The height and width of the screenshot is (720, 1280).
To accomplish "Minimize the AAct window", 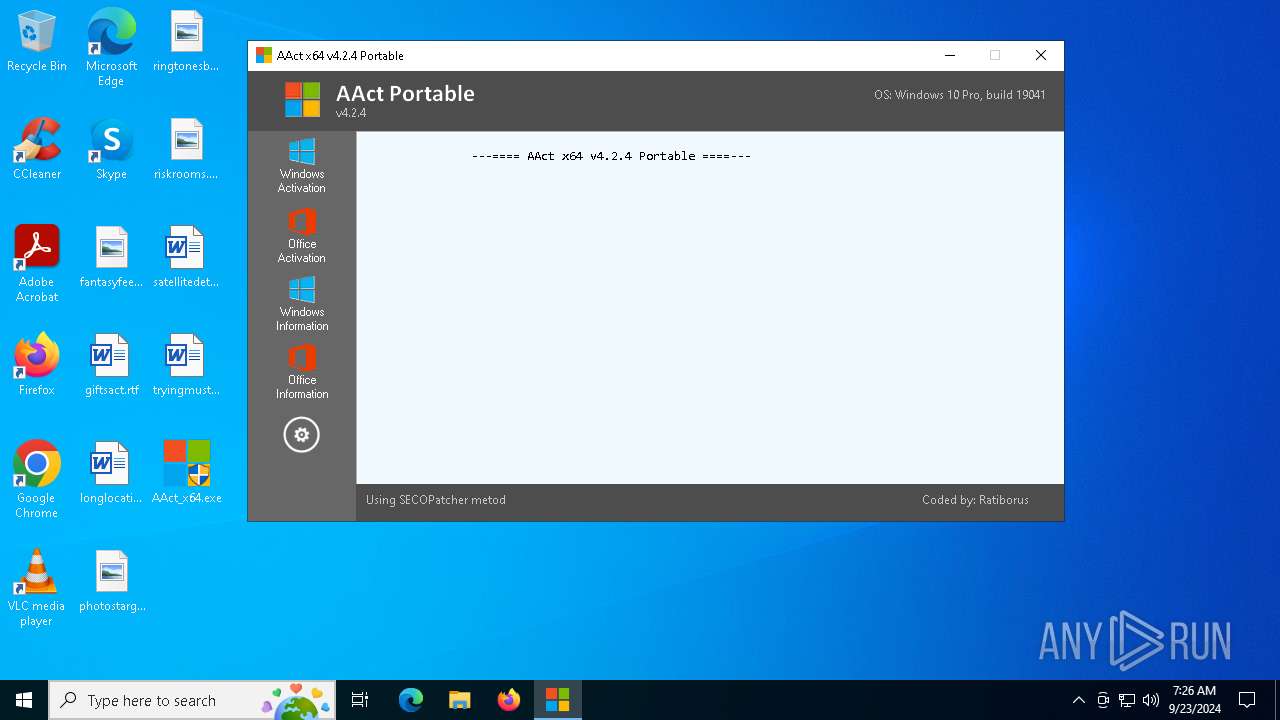I will coord(950,55).
